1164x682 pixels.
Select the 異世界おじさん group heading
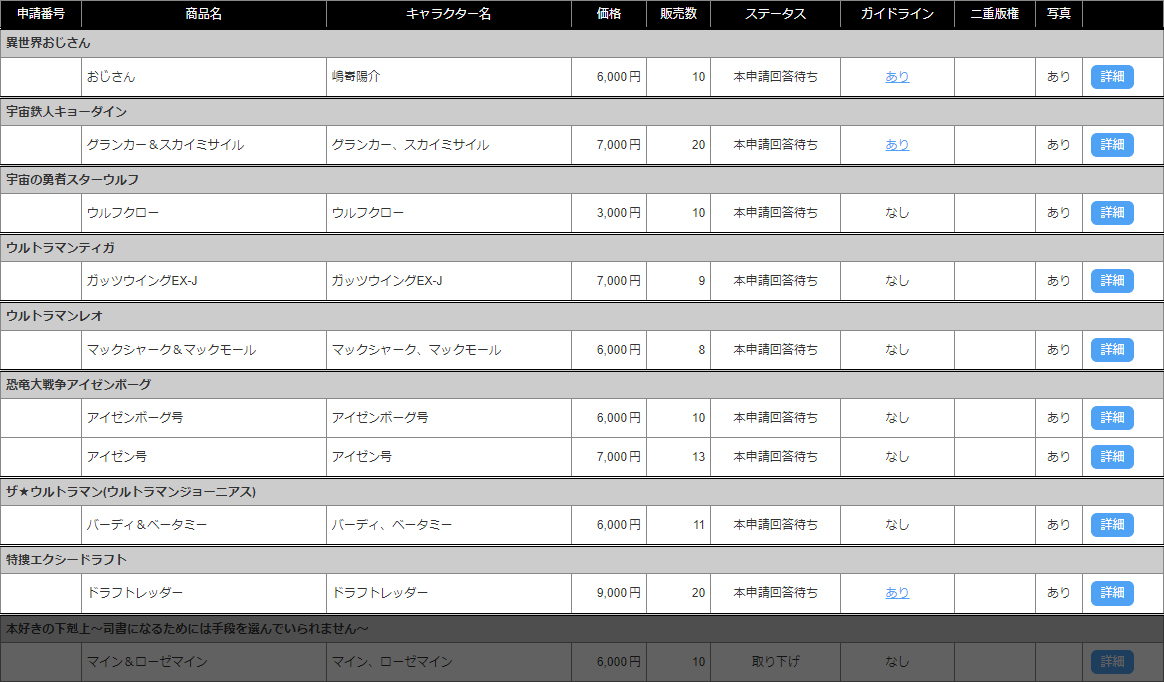[x=582, y=43]
